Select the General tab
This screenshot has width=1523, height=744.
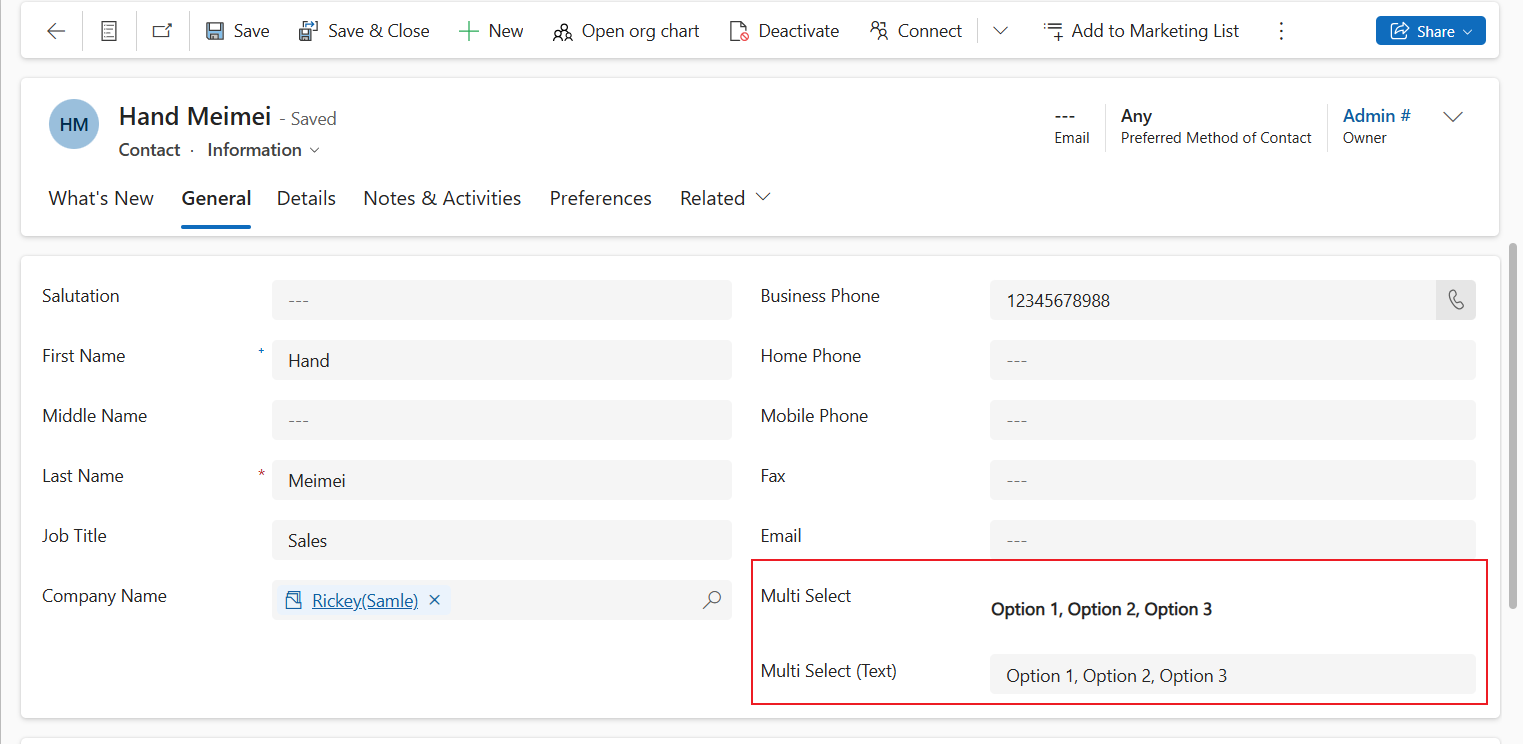(x=216, y=198)
